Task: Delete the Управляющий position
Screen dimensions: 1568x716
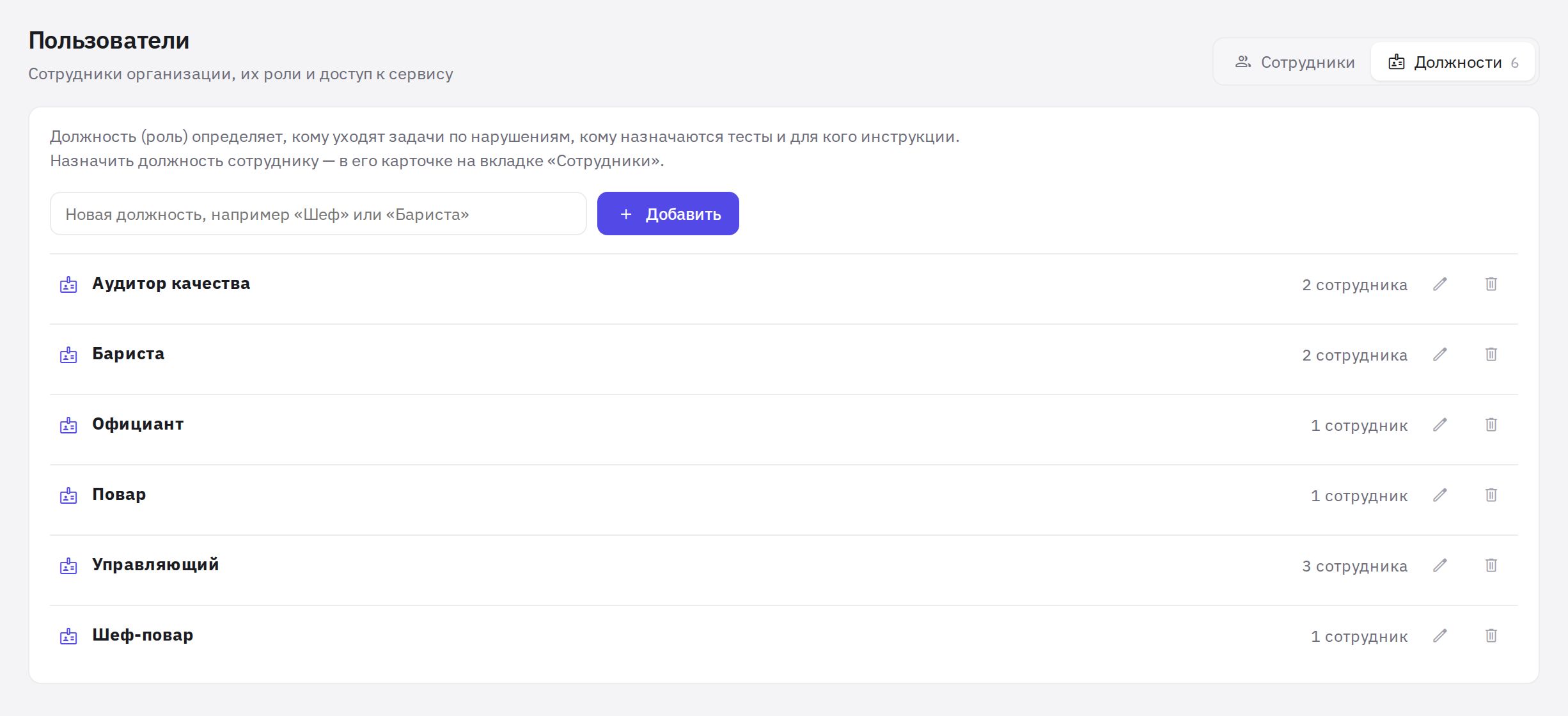Action: coord(1491,565)
